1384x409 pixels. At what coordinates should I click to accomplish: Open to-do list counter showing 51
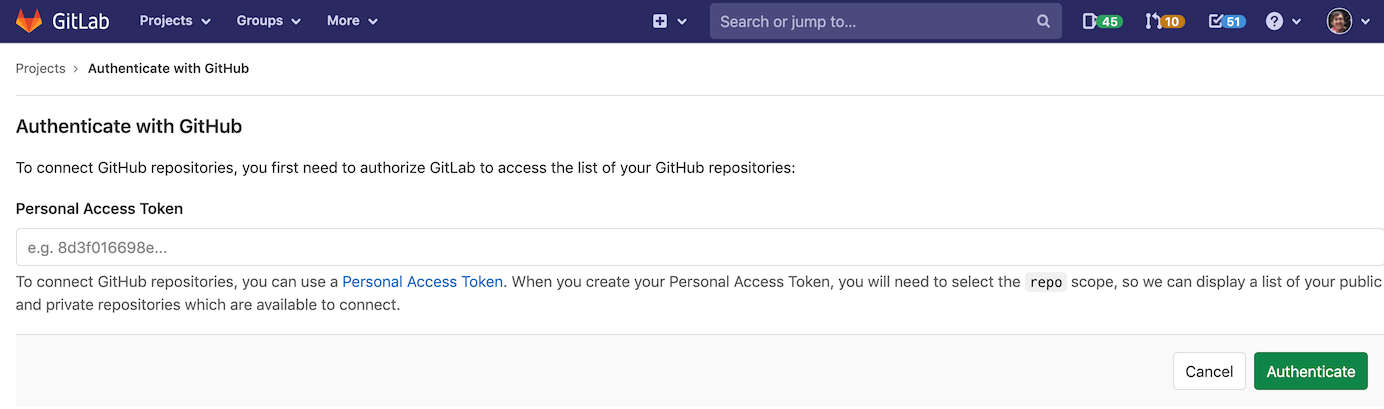[x=1227, y=21]
